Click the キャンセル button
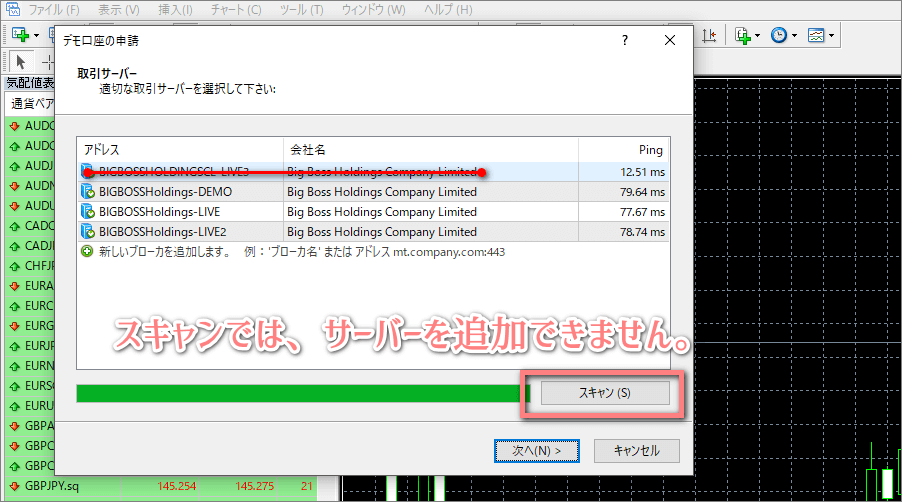The width and height of the screenshot is (902, 502). (x=636, y=451)
